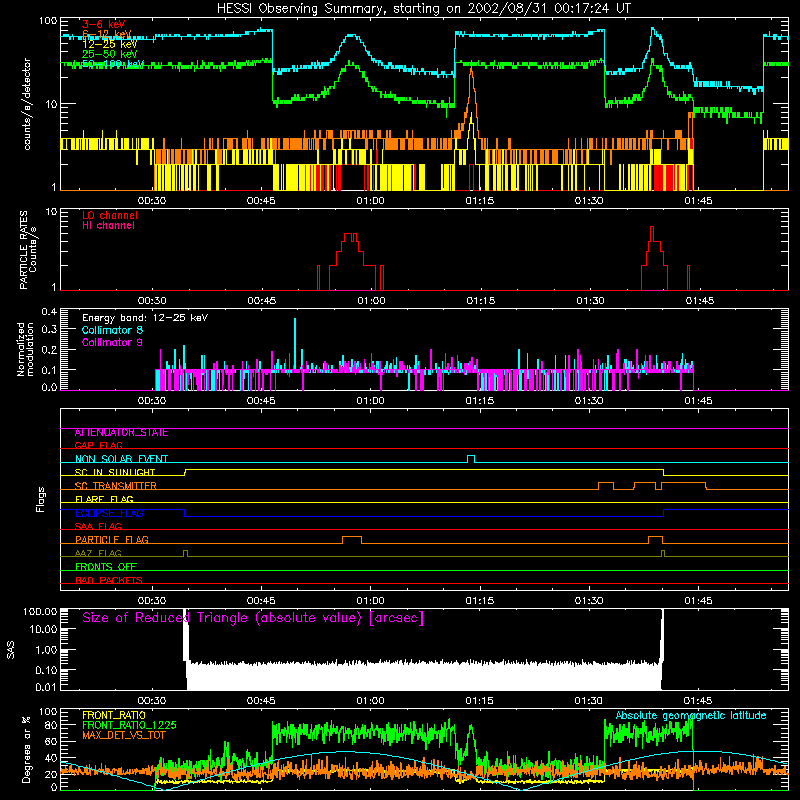Click the "Absolute geomagnetic latitude" label
This screenshot has width=800, height=800.
tap(691, 716)
